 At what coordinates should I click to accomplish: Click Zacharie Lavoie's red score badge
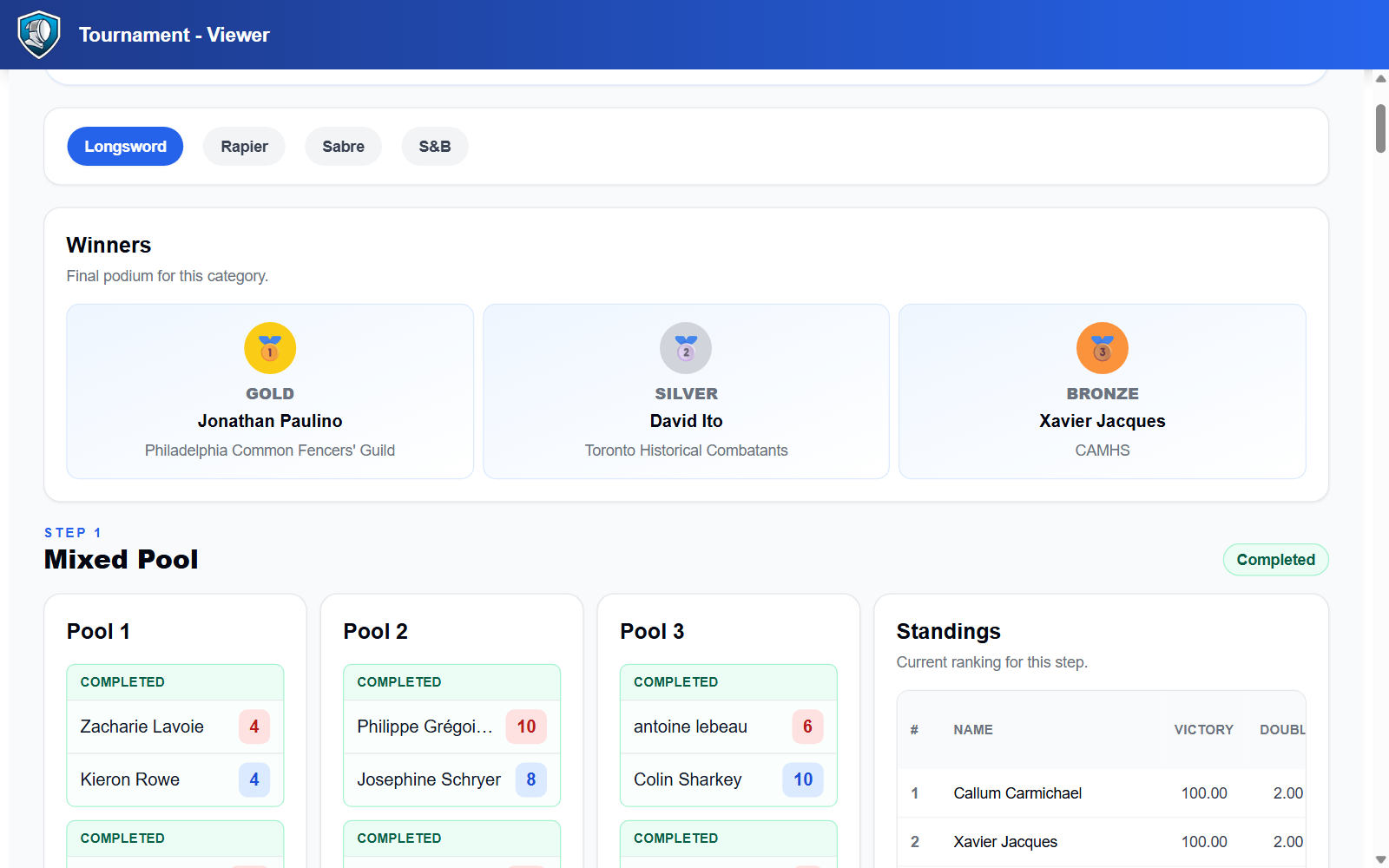(x=254, y=727)
